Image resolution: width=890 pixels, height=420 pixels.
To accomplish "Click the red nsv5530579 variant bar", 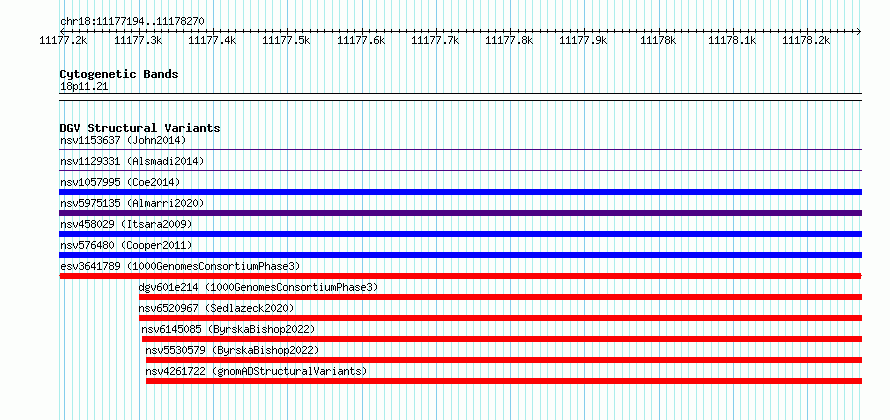I will pyautogui.click(x=504, y=360).
